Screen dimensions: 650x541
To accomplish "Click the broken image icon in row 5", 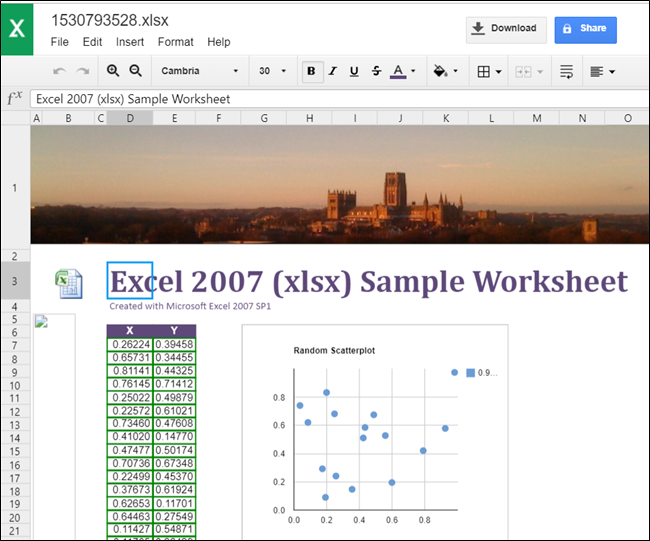I will tap(41, 321).
